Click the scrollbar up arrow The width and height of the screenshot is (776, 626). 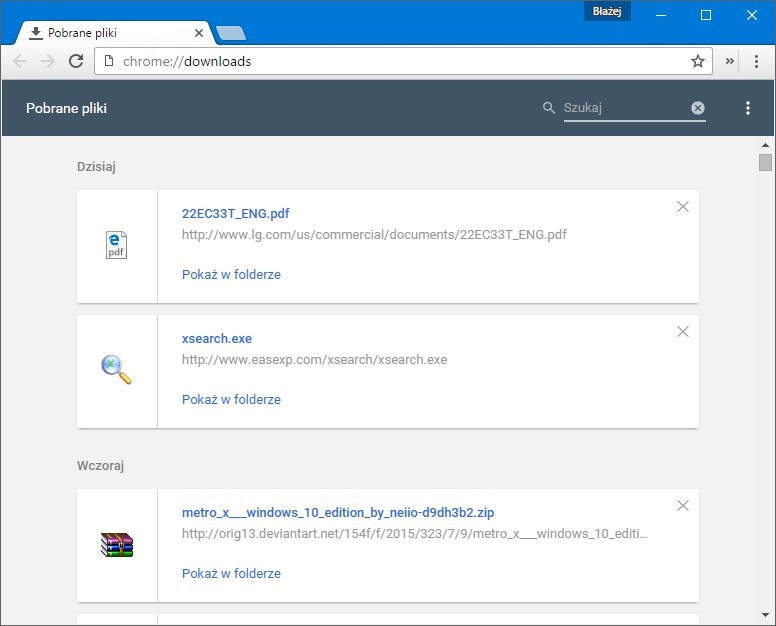click(x=765, y=145)
